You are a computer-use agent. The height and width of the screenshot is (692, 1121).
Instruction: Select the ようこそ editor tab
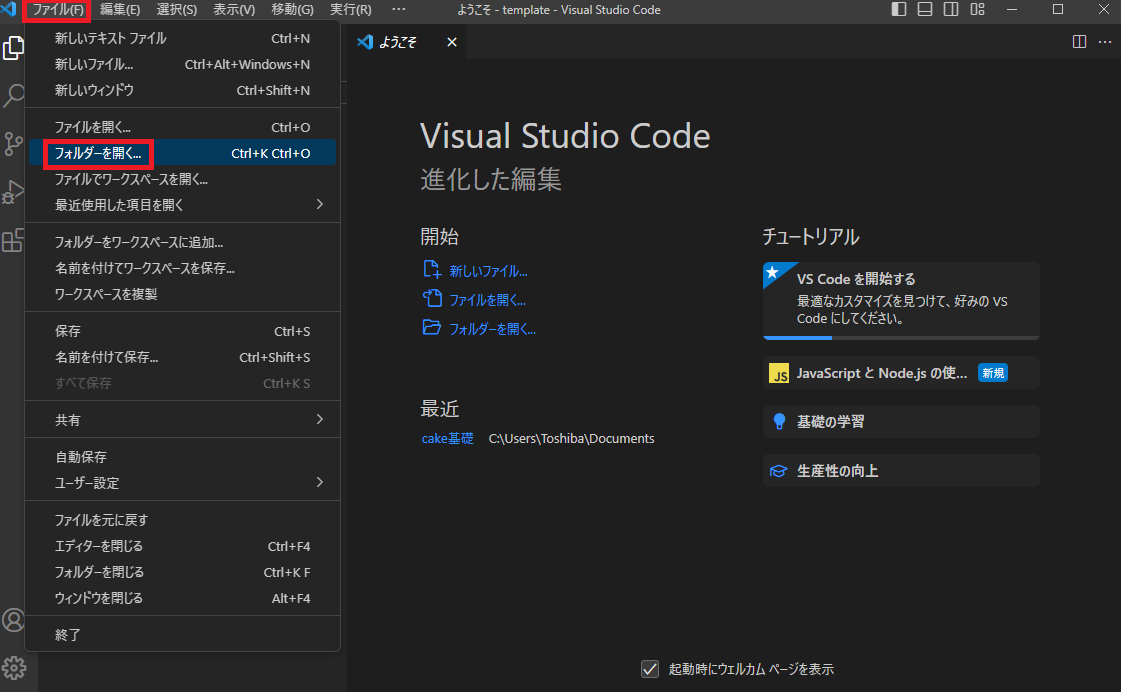click(x=408, y=42)
